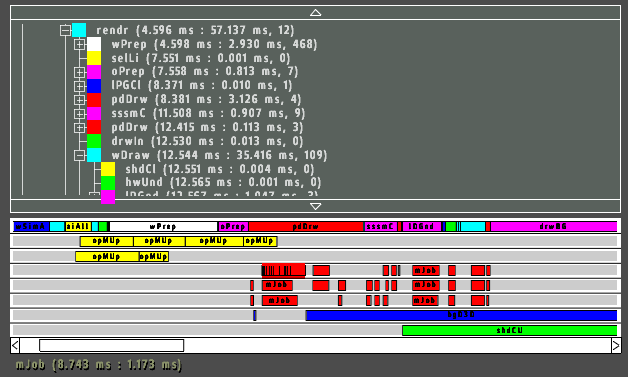Select the long red pdDrw timeline block
This screenshot has height=377, width=628.
pos(306,226)
